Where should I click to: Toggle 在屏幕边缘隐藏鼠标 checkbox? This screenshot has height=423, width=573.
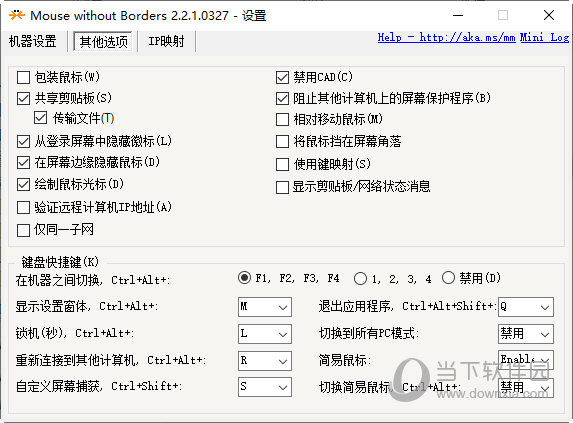coord(23,163)
